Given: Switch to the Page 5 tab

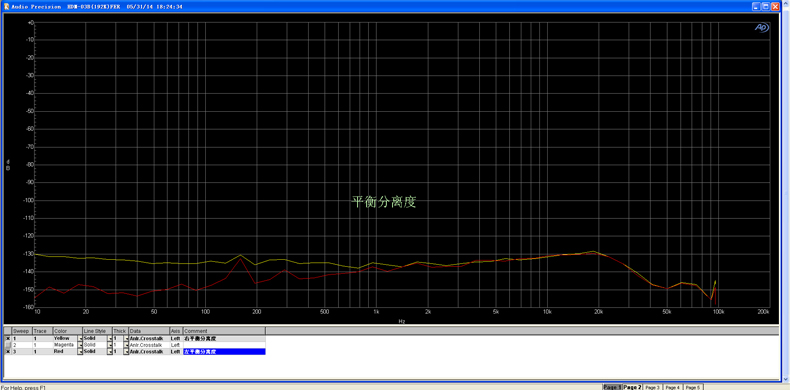Looking at the screenshot, I should tap(692, 387).
